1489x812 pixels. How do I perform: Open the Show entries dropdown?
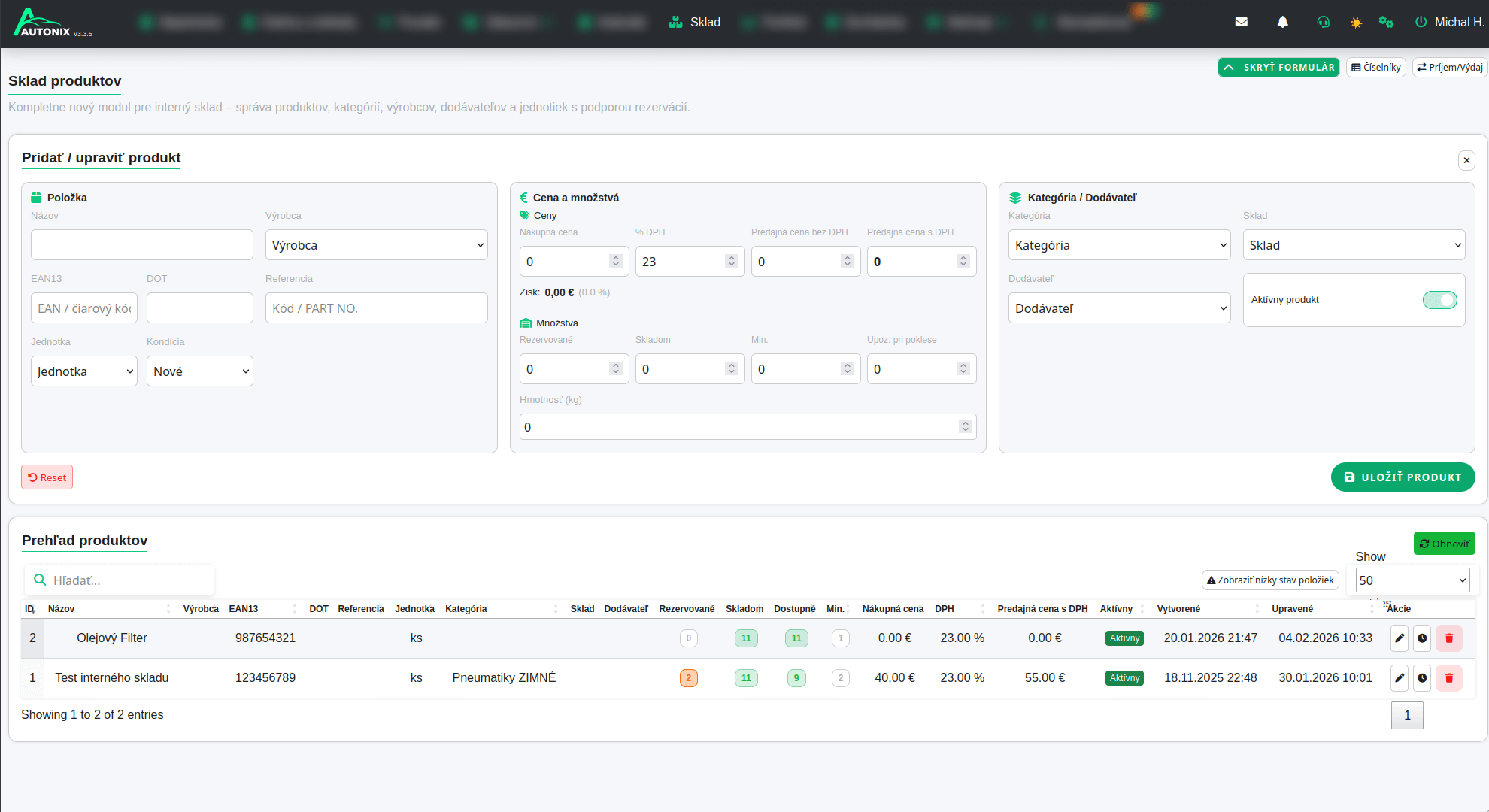(1412, 580)
